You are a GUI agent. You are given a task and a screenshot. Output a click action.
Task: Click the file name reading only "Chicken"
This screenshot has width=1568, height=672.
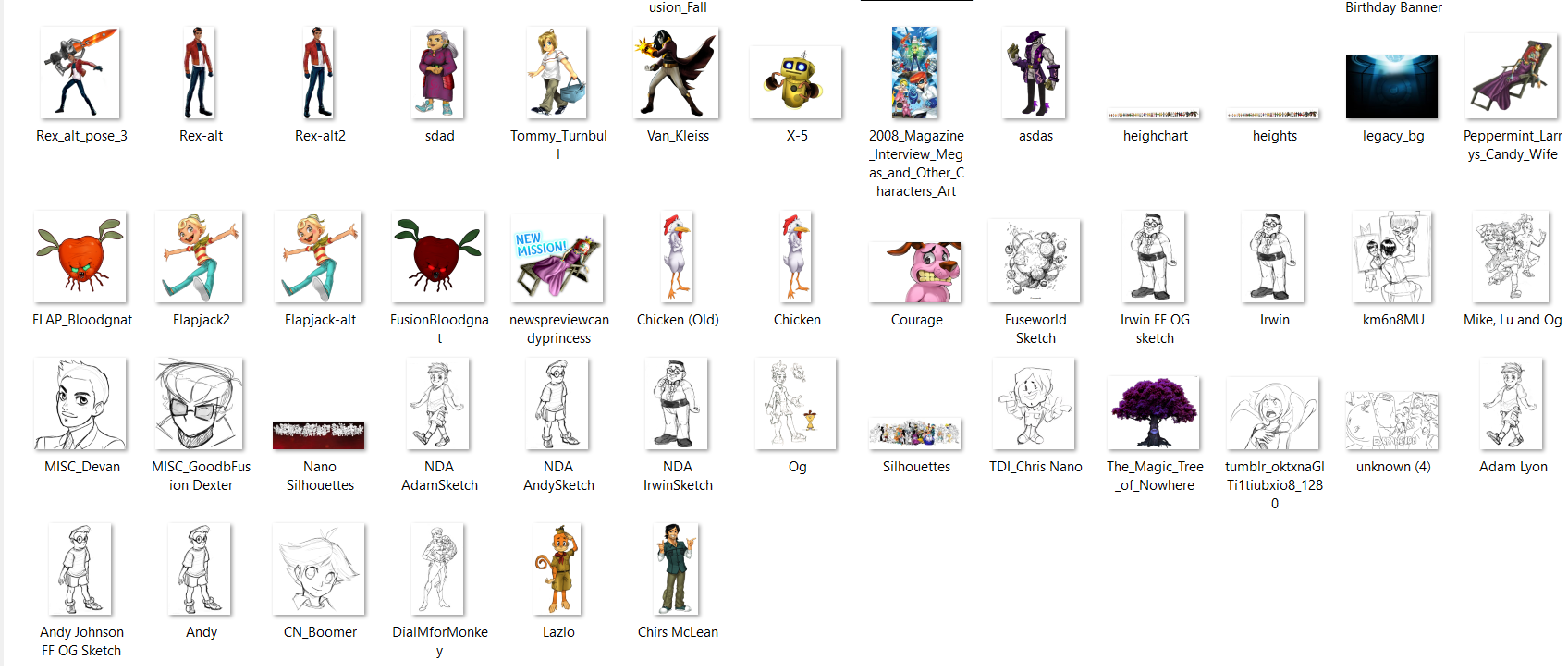797,320
